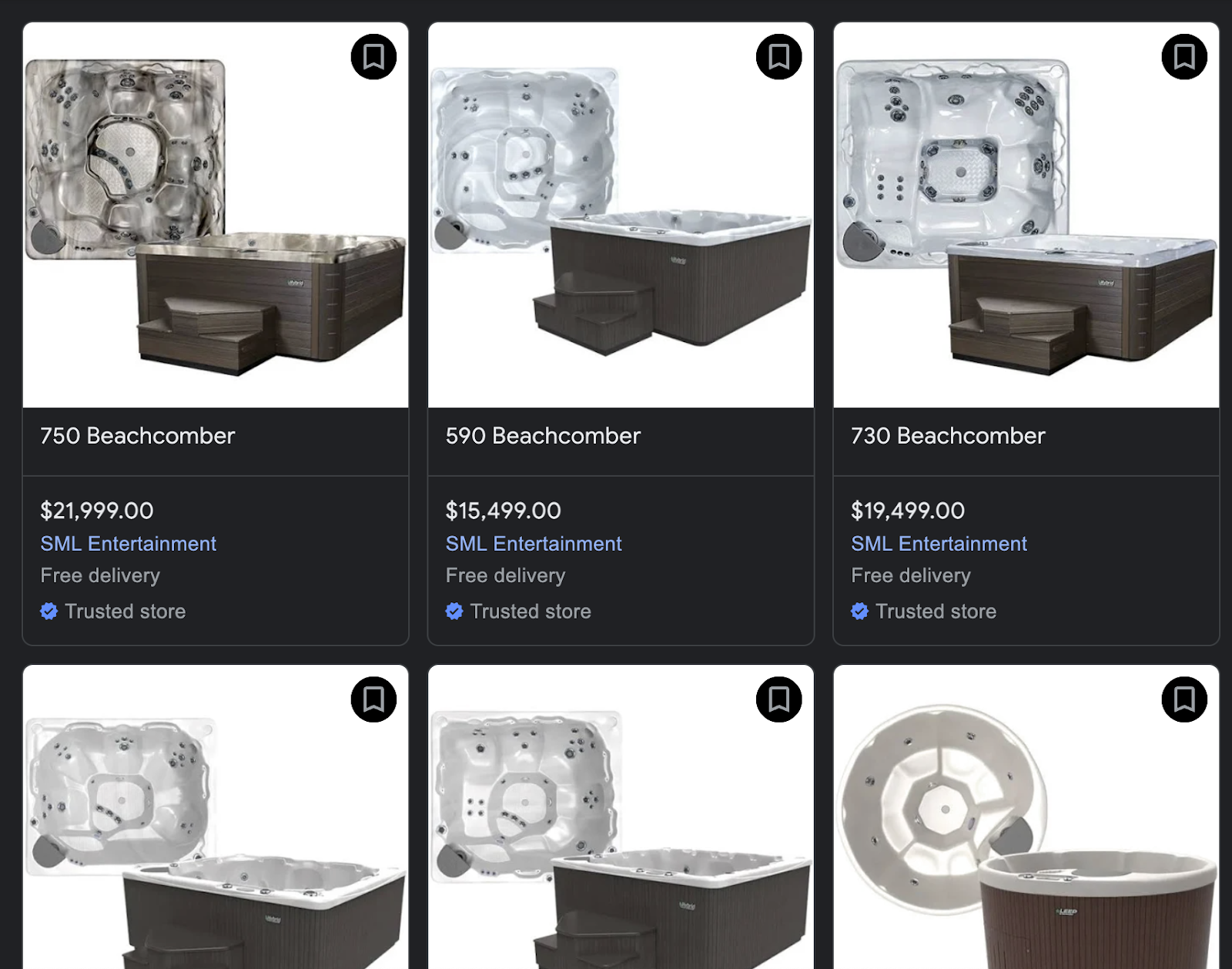Screen dimensions: 1232x969
Task: Select the $15,499.00 price of 590 Beachcomber
Action: [504, 511]
